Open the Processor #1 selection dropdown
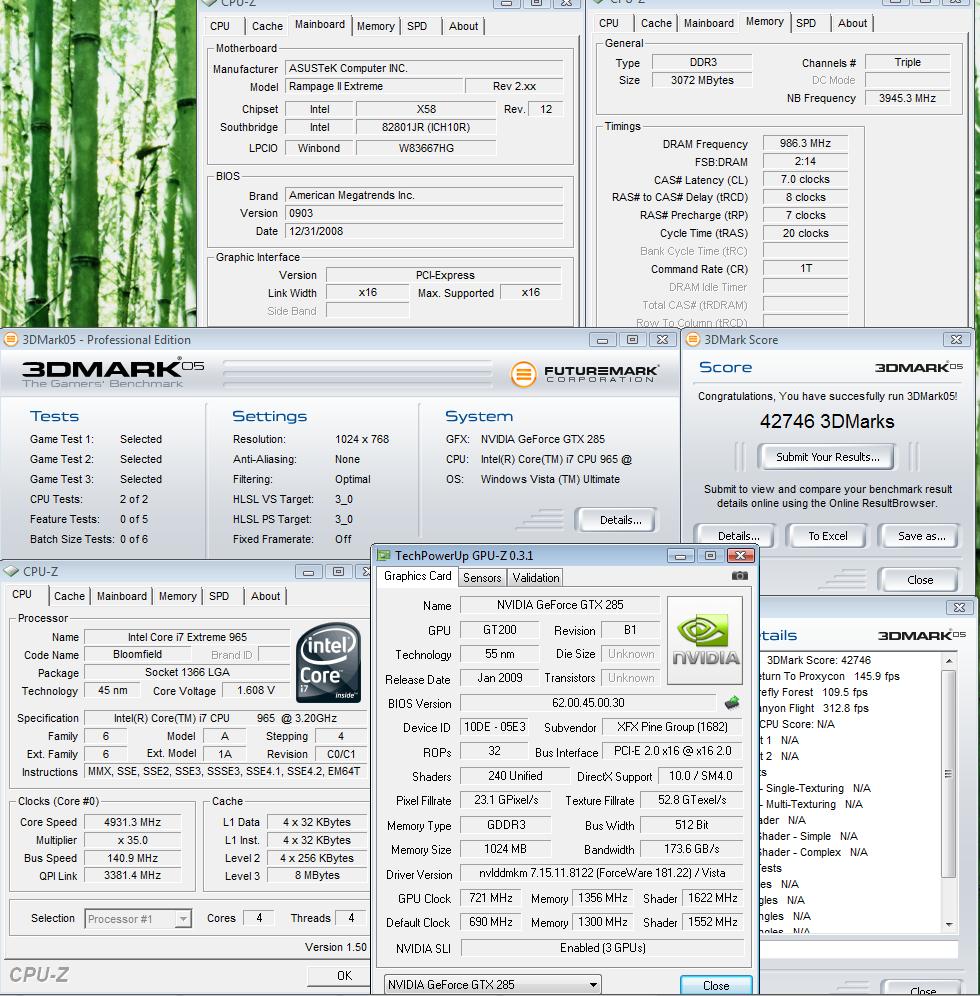 pyautogui.click(x=183, y=919)
